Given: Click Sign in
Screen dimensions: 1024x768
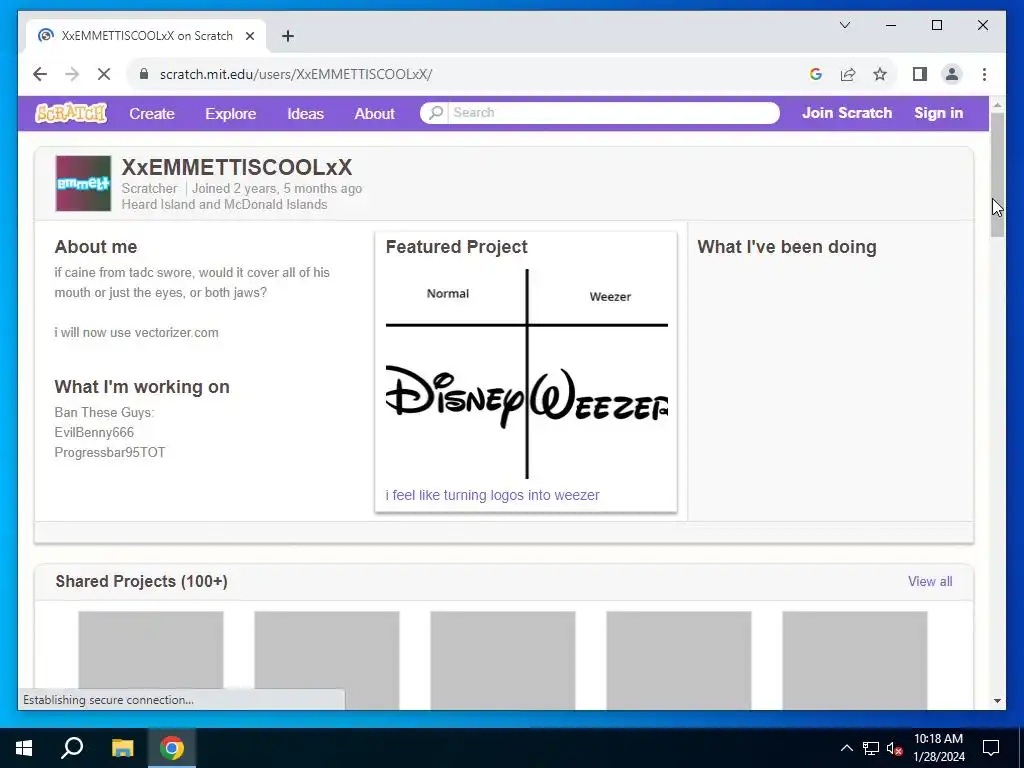Looking at the screenshot, I should [938, 113].
